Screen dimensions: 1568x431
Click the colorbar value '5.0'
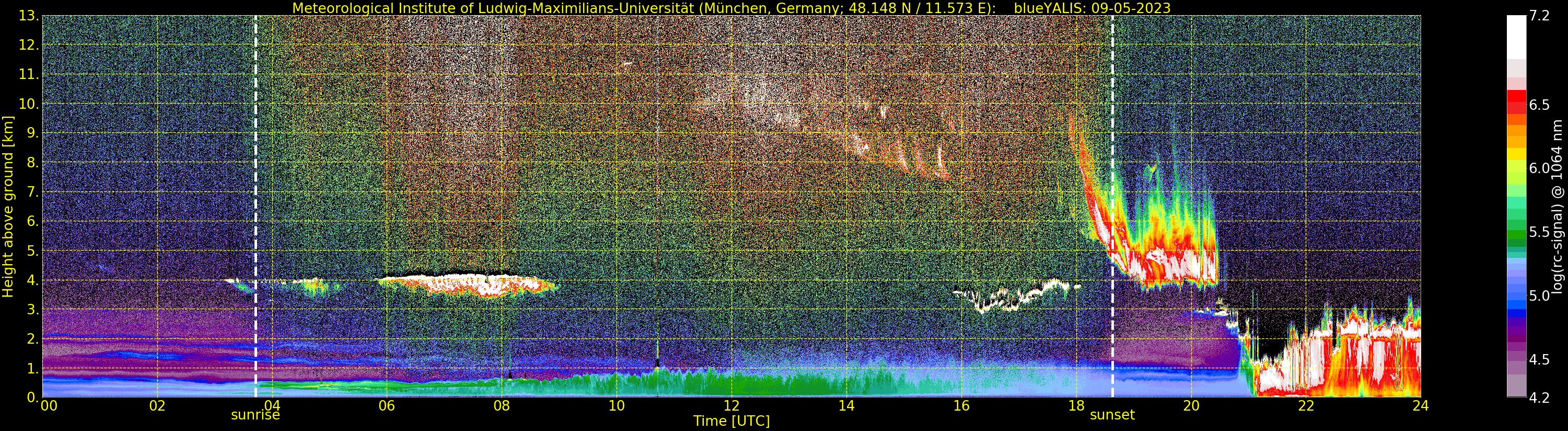coord(1539,296)
